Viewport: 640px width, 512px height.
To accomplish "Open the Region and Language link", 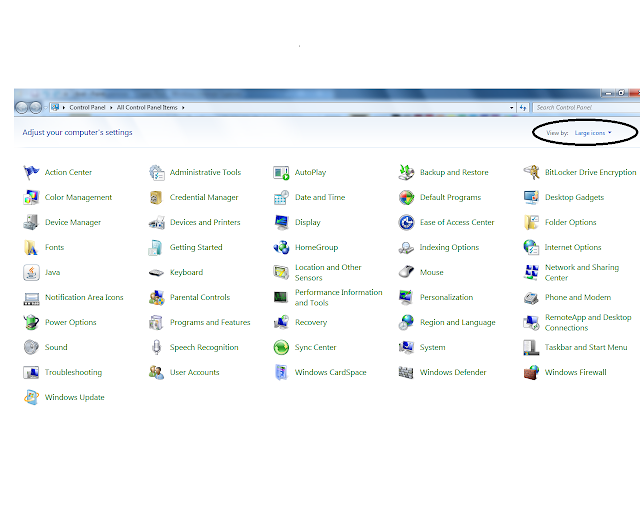I will pyautogui.click(x=458, y=323).
